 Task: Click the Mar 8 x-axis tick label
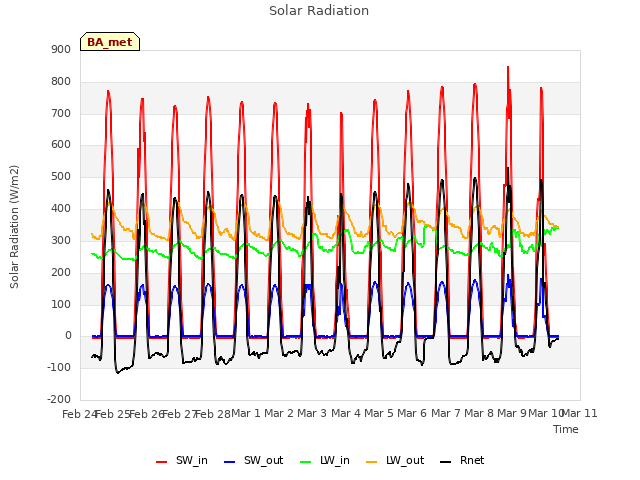tap(479, 414)
